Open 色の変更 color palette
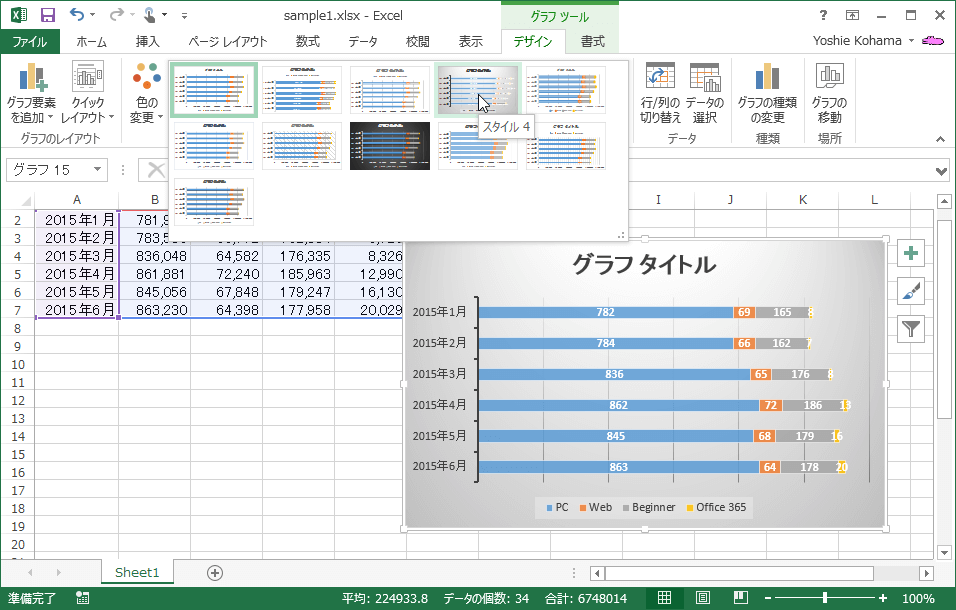The image size is (956, 610). click(146, 93)
